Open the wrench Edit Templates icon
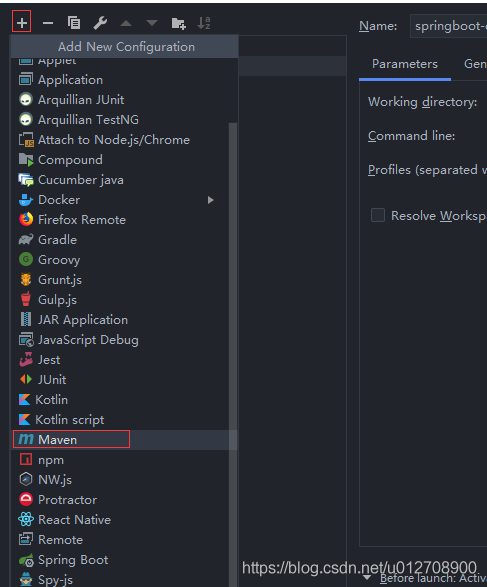Screen dimensions: 487x587 click(100, 23)
